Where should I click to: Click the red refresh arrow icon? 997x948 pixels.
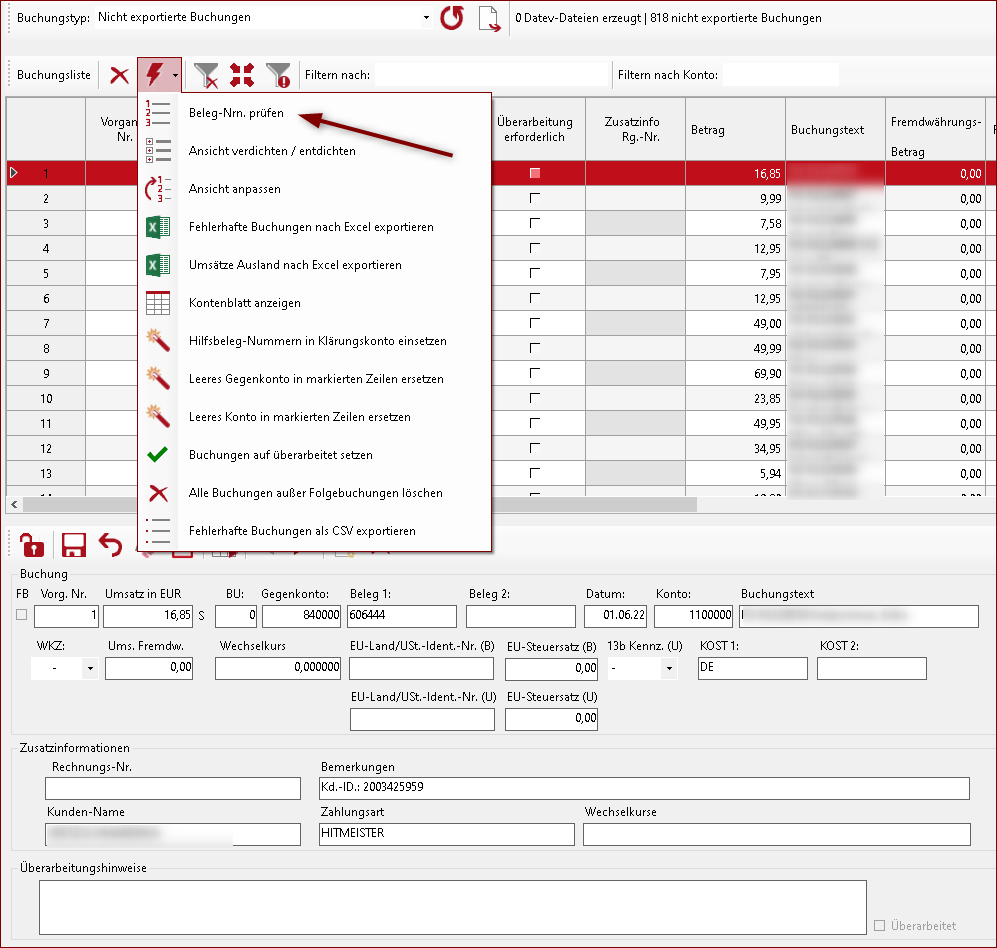[x=452, y=18]
